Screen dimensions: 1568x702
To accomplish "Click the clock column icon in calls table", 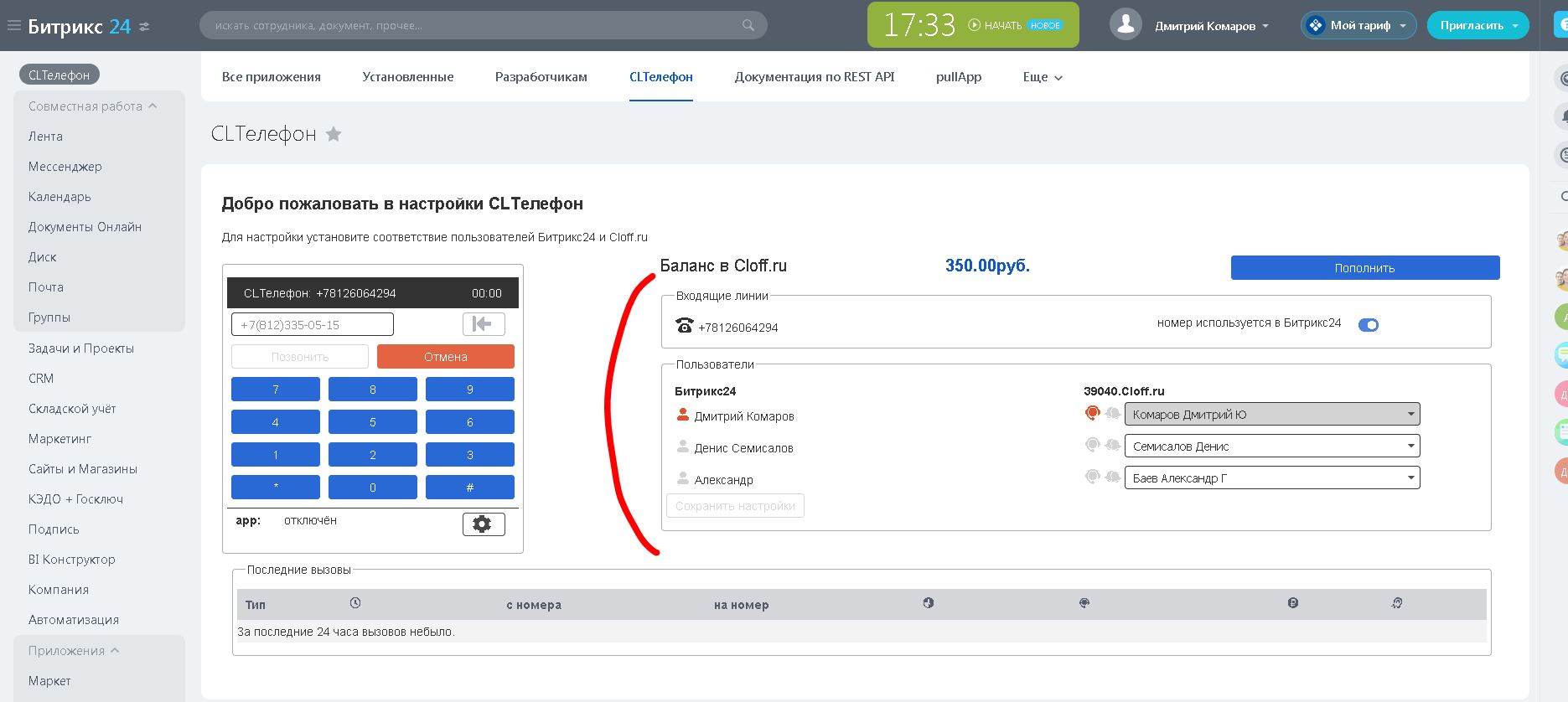I will pyautogui.click(x=355, y=603).
